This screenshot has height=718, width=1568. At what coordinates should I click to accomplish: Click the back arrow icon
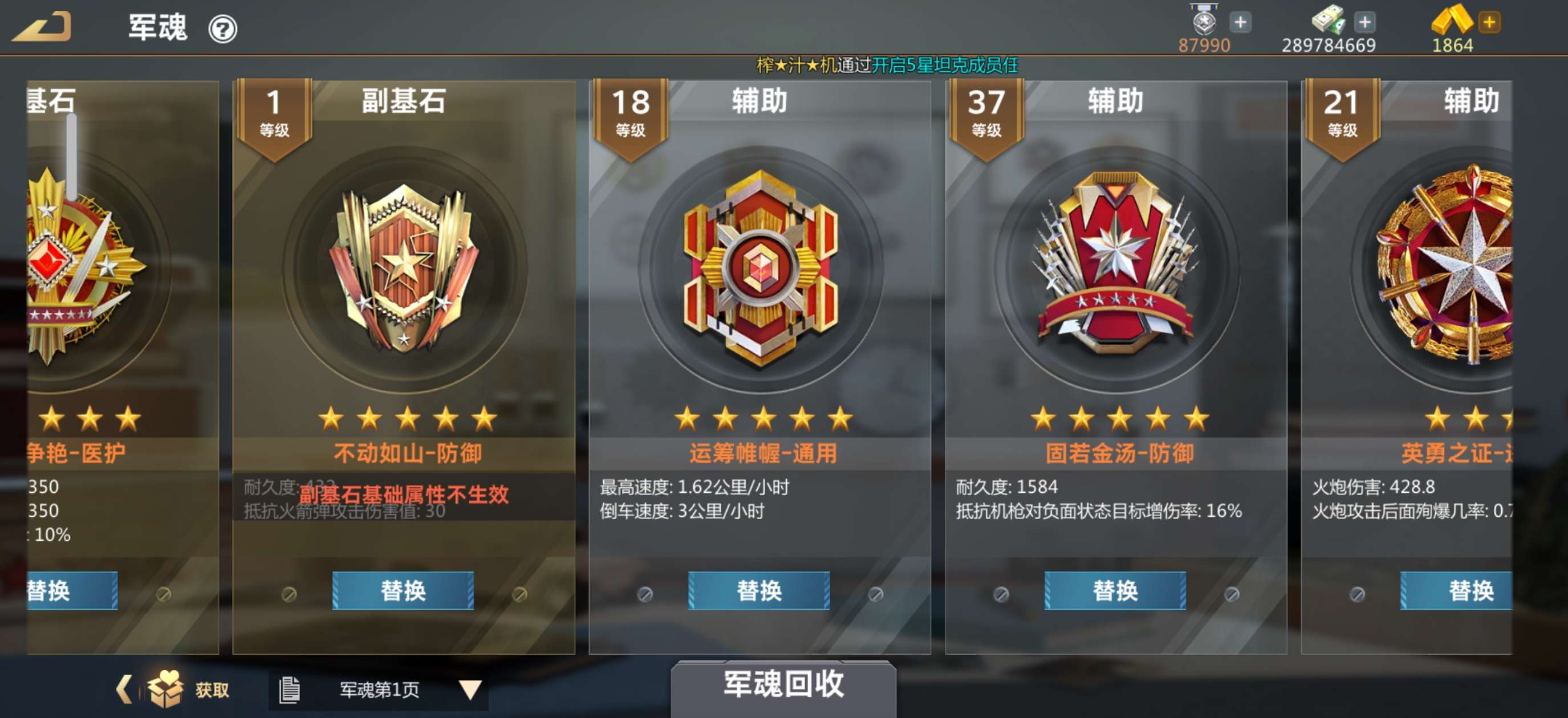[42, 27]
